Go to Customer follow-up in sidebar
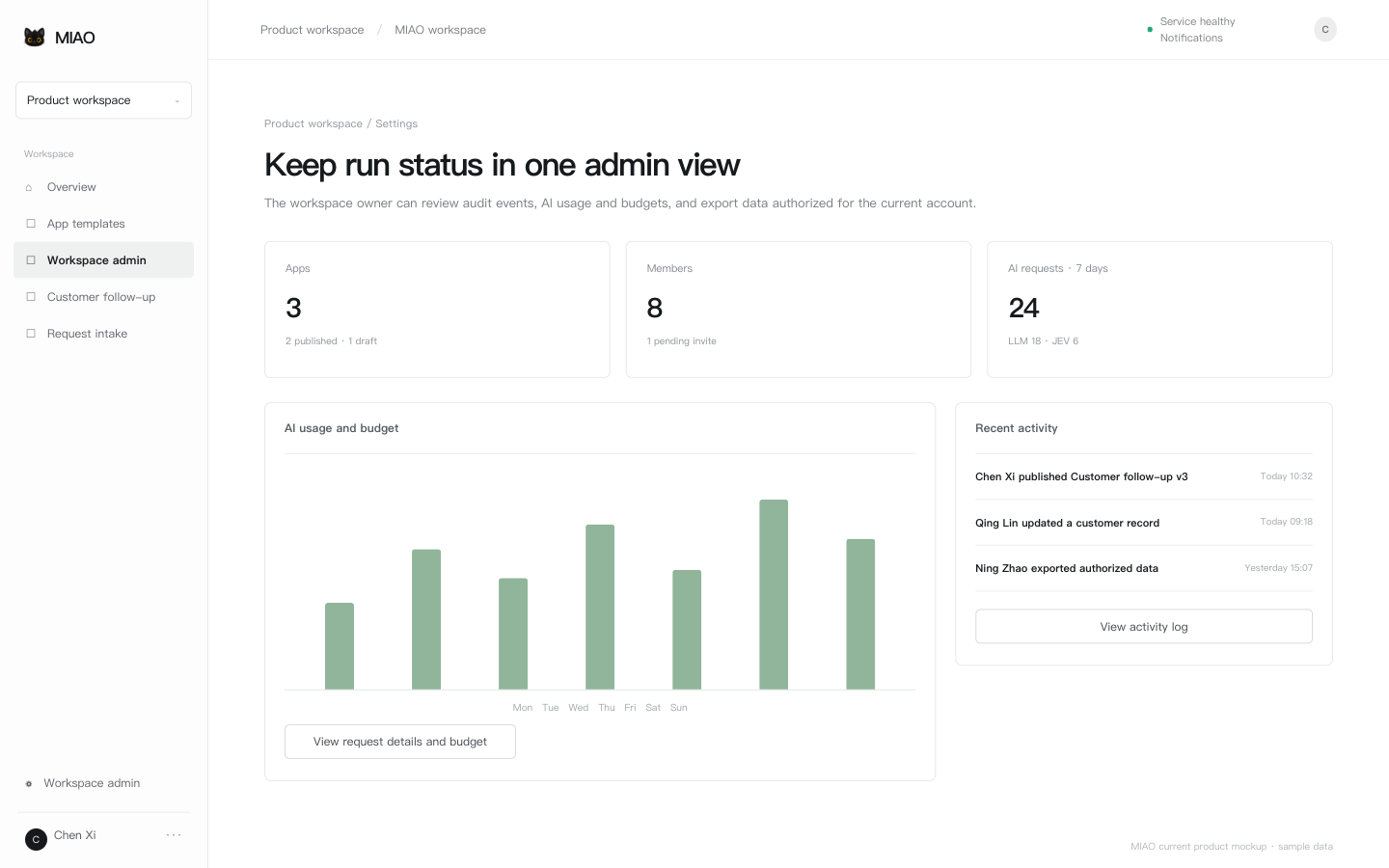This screenshot has height=868, width=1389. (x=103, y=297)
